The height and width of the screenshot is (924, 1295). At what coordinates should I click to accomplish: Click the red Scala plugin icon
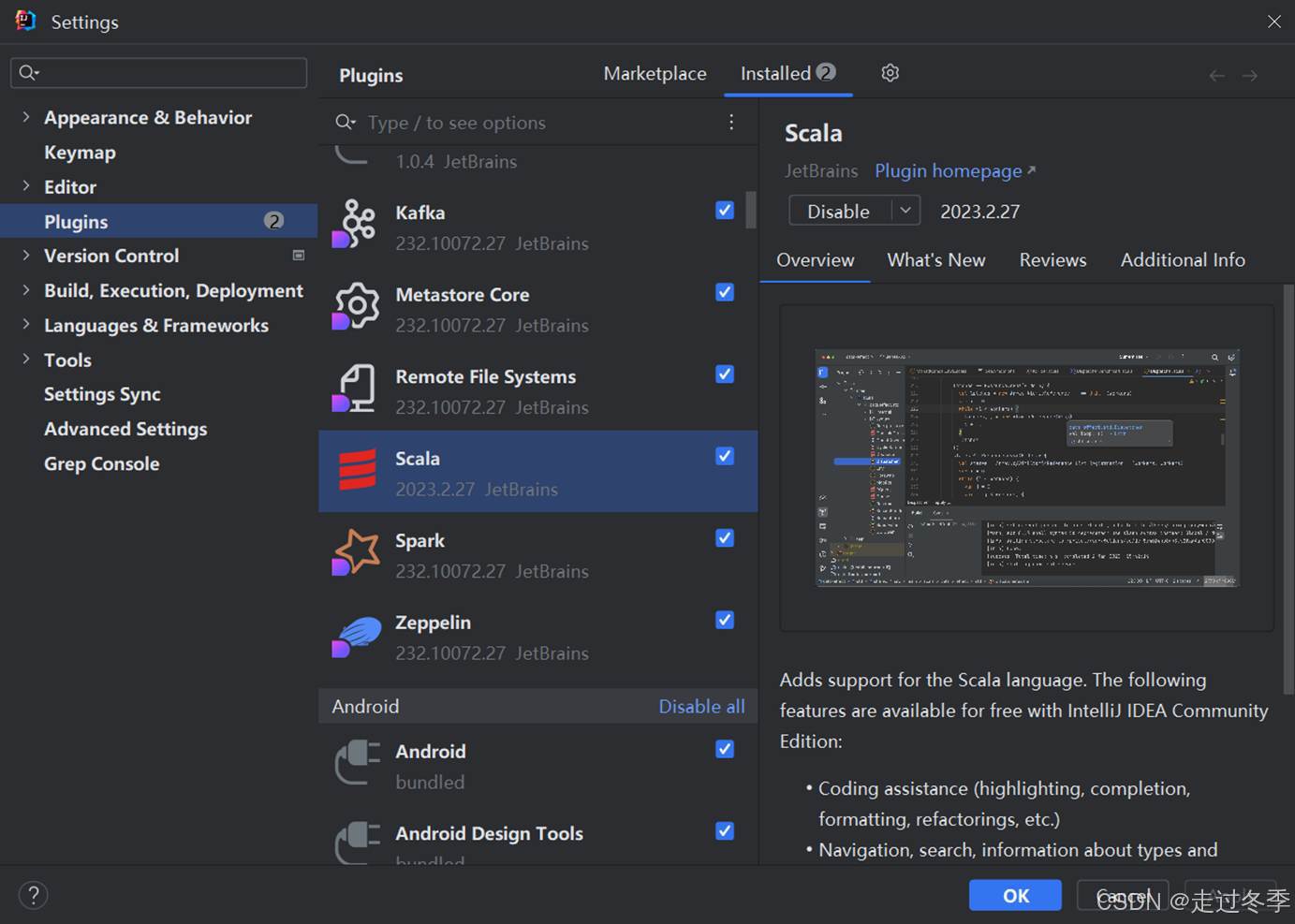point(357,470)
